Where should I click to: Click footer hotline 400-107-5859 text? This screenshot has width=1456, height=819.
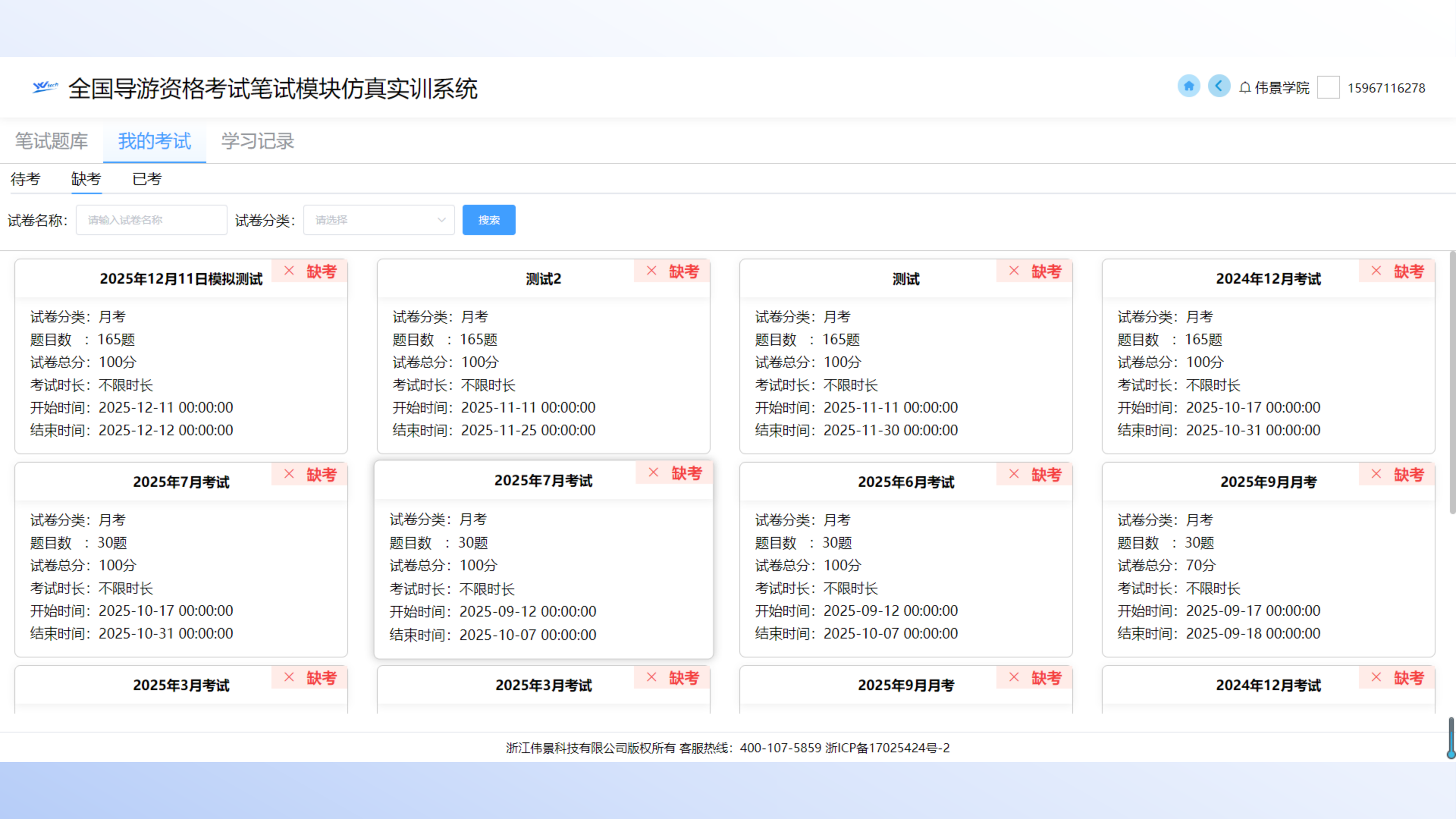(780, 748)
